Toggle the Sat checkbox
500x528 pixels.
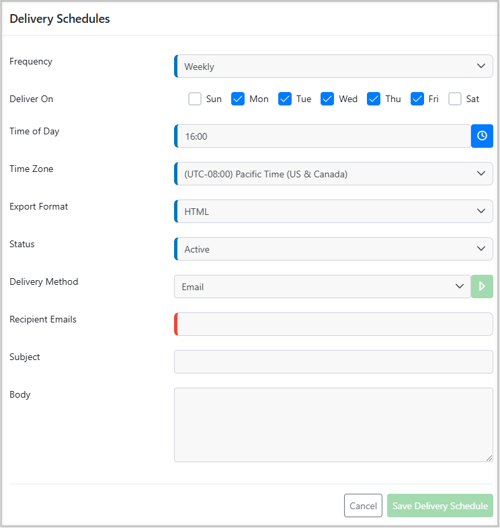(455, 99)
